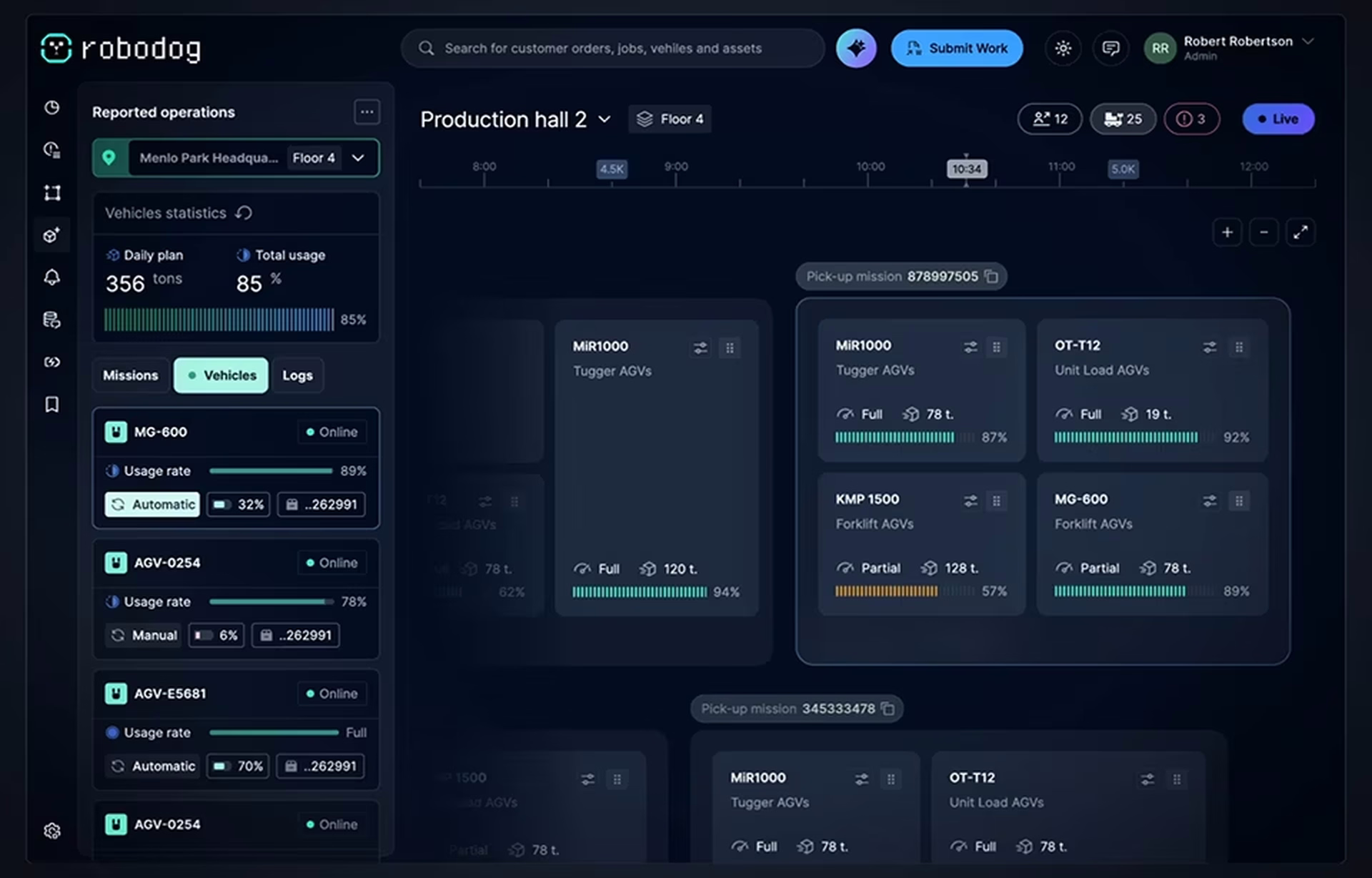Toggle light theme sun icon
The height and width of the screenshot is (878, 1372).
click(1063, 48)
